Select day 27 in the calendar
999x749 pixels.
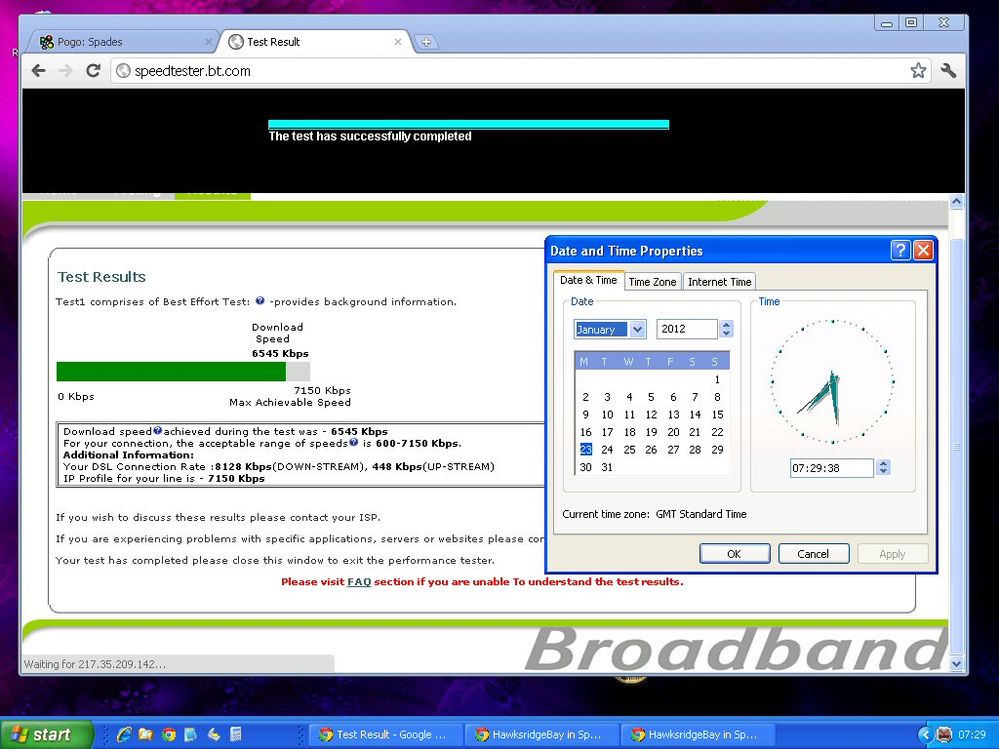click(x=673, y=450)
